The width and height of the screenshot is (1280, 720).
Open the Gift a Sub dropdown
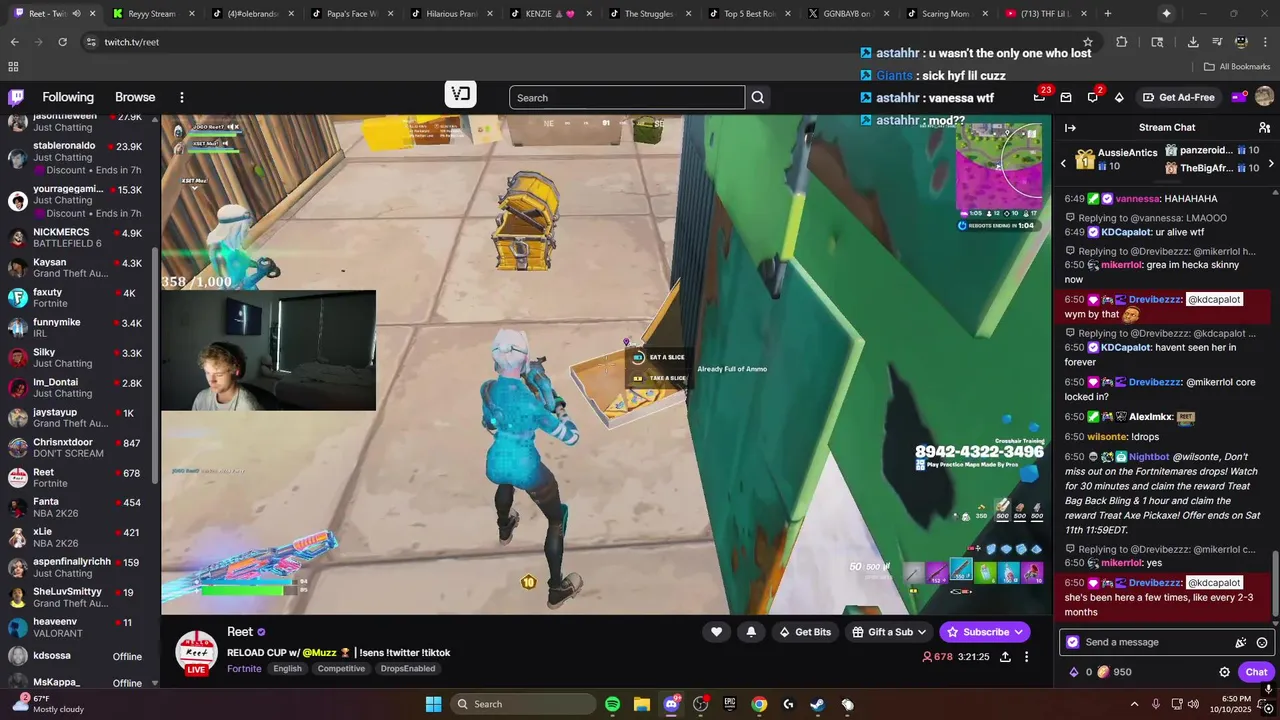pyautogui.click(x=889, y=632)
